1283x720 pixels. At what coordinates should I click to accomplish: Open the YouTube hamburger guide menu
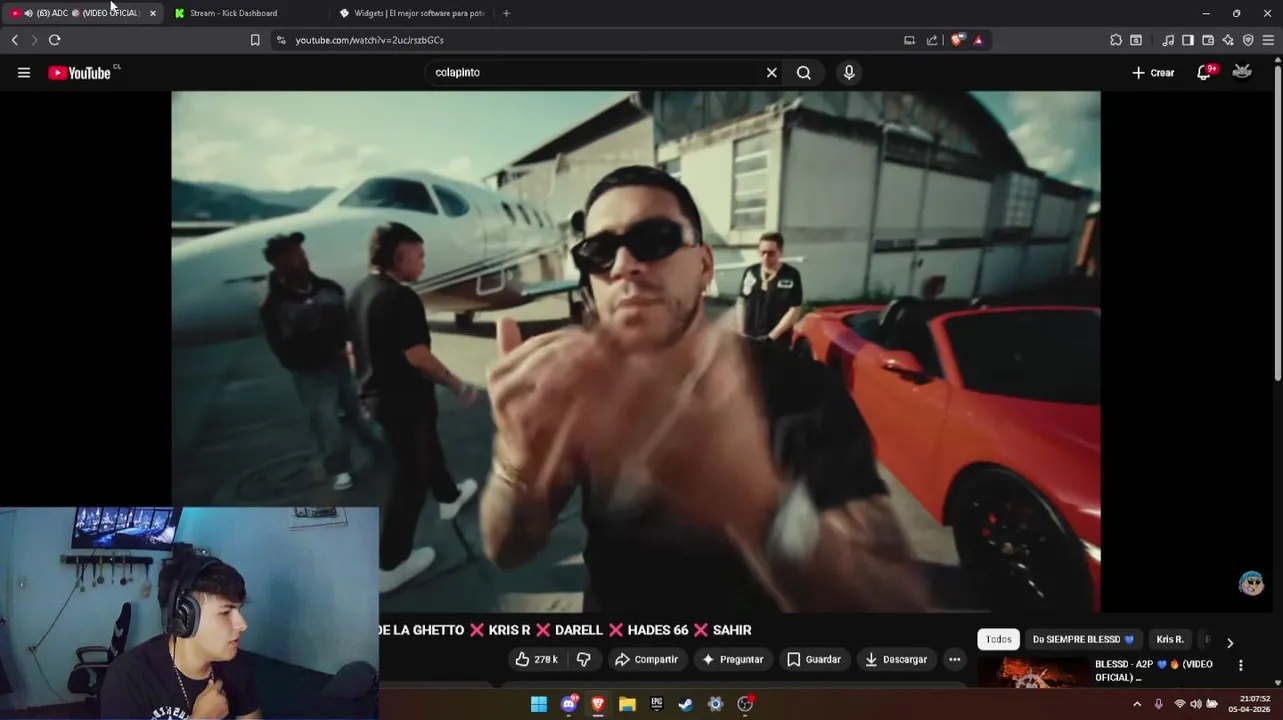[24, 72]
